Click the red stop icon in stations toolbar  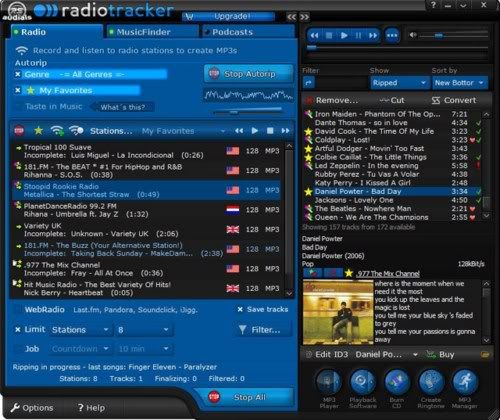click(x=19, y=131)
